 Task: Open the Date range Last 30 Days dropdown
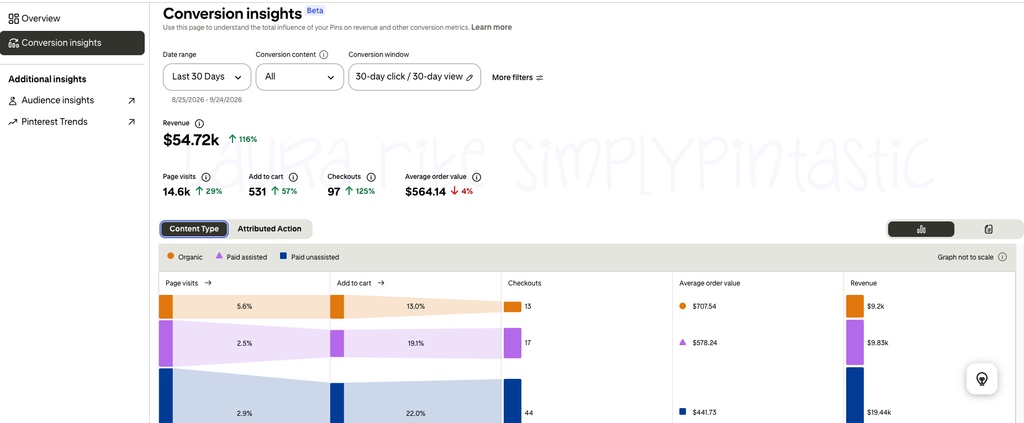[206, 77]
